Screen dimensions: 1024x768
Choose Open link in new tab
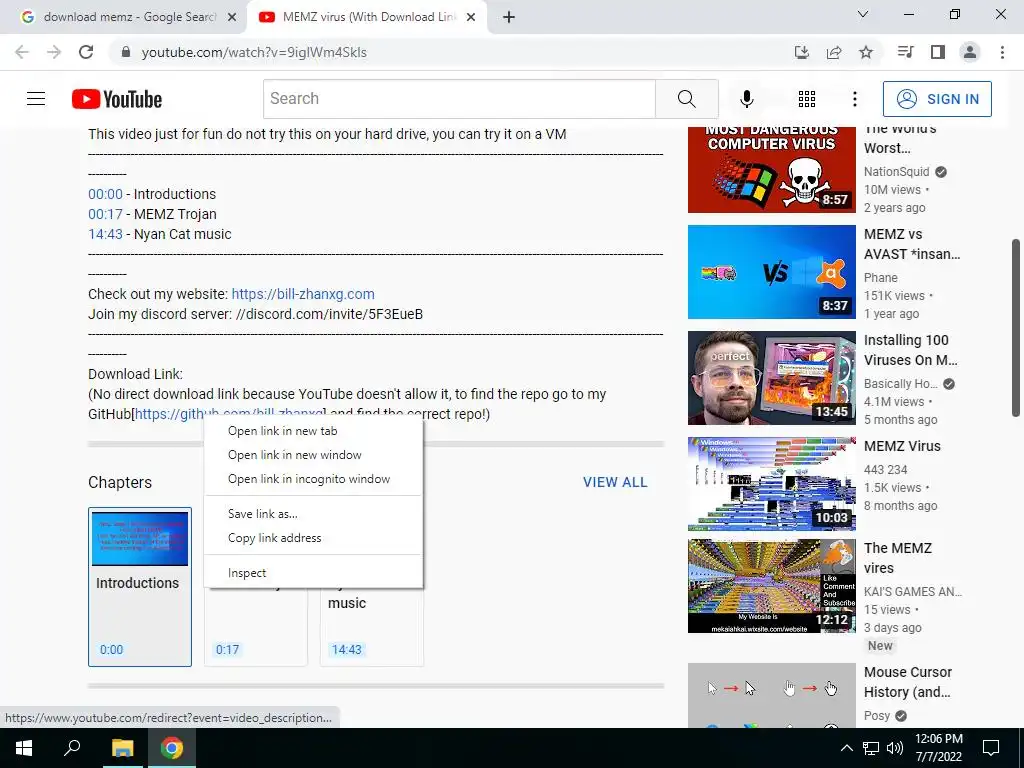pos(313,431)
